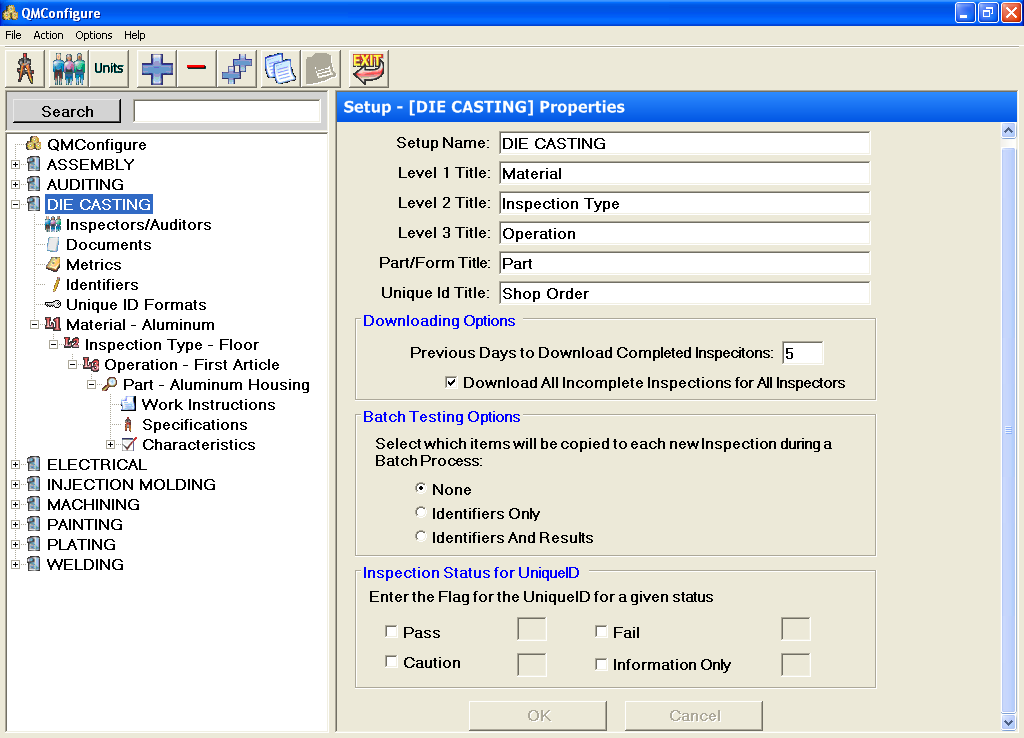Open the File menu
The width and height of the screenshot is (1024, 738).
pyautogui.click(x=13, y=35)
